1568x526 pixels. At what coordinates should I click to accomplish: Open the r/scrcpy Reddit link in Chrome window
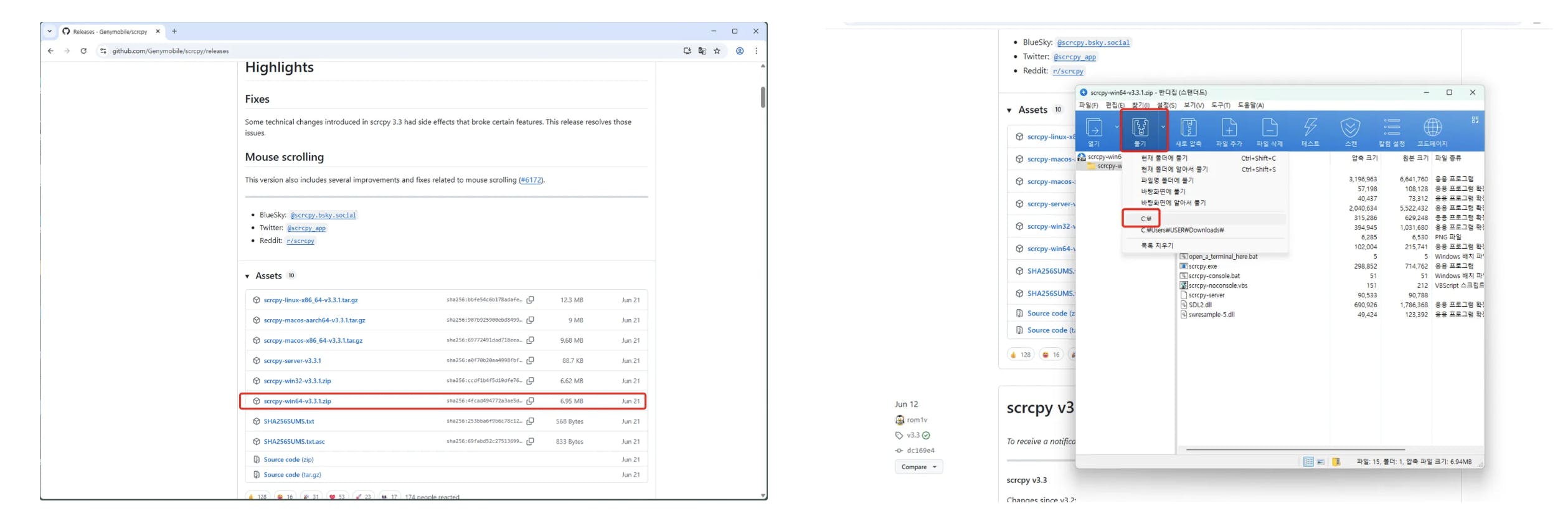[x=301, y=241]
